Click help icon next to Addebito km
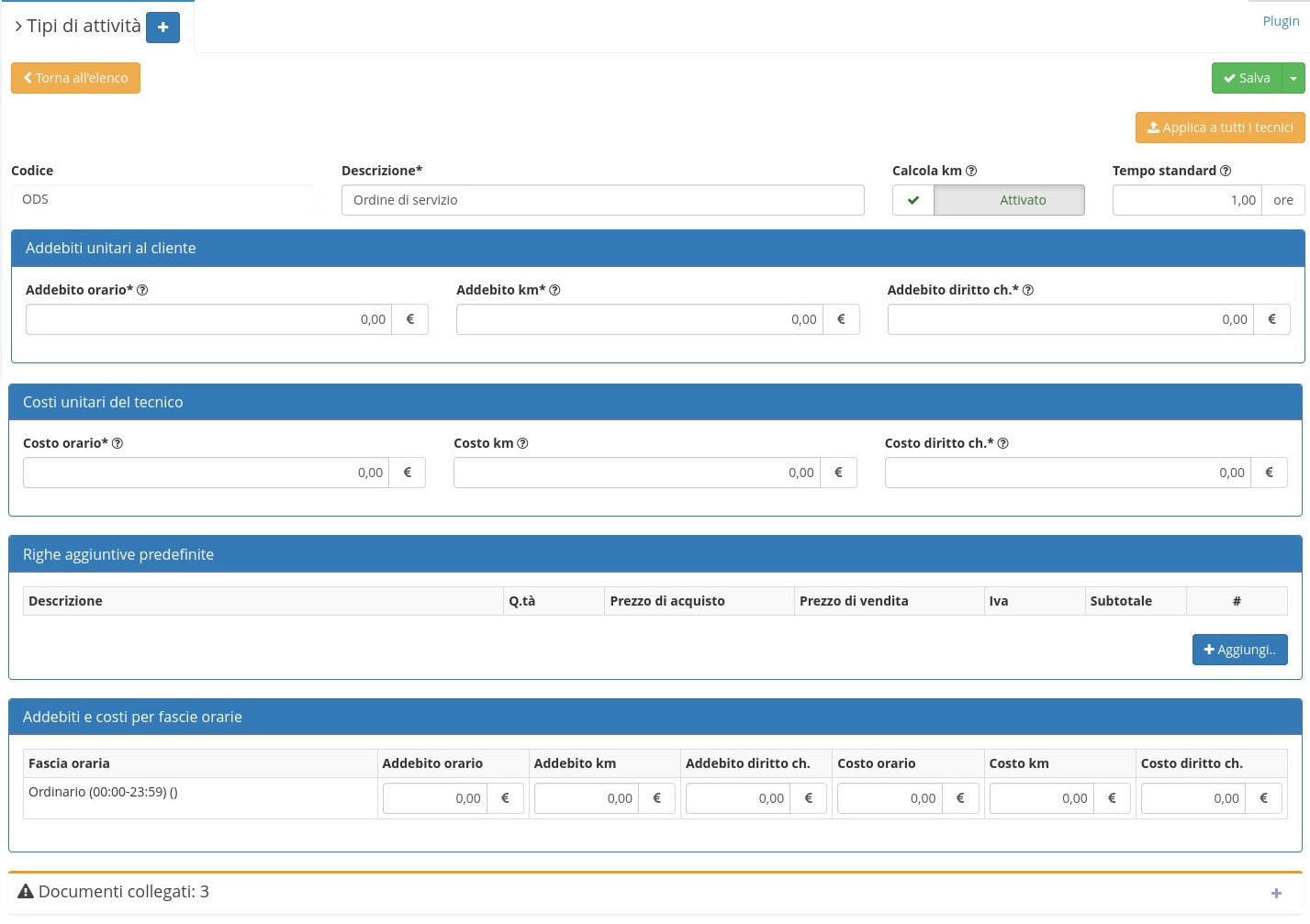Screen dimensions: 1310x924 pos(554,290)
